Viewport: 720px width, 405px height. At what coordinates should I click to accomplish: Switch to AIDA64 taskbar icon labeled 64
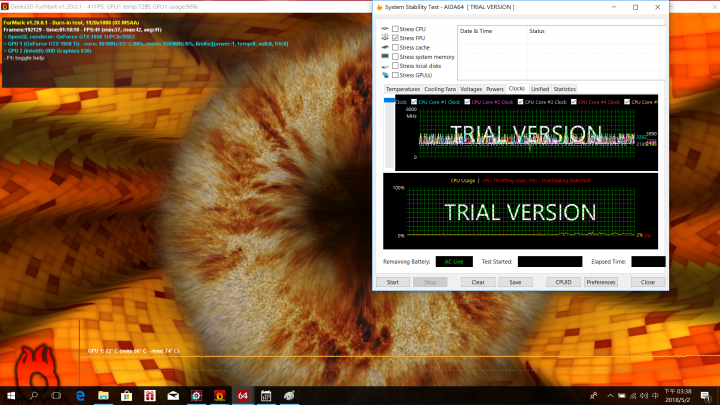[x=243, y=395]
